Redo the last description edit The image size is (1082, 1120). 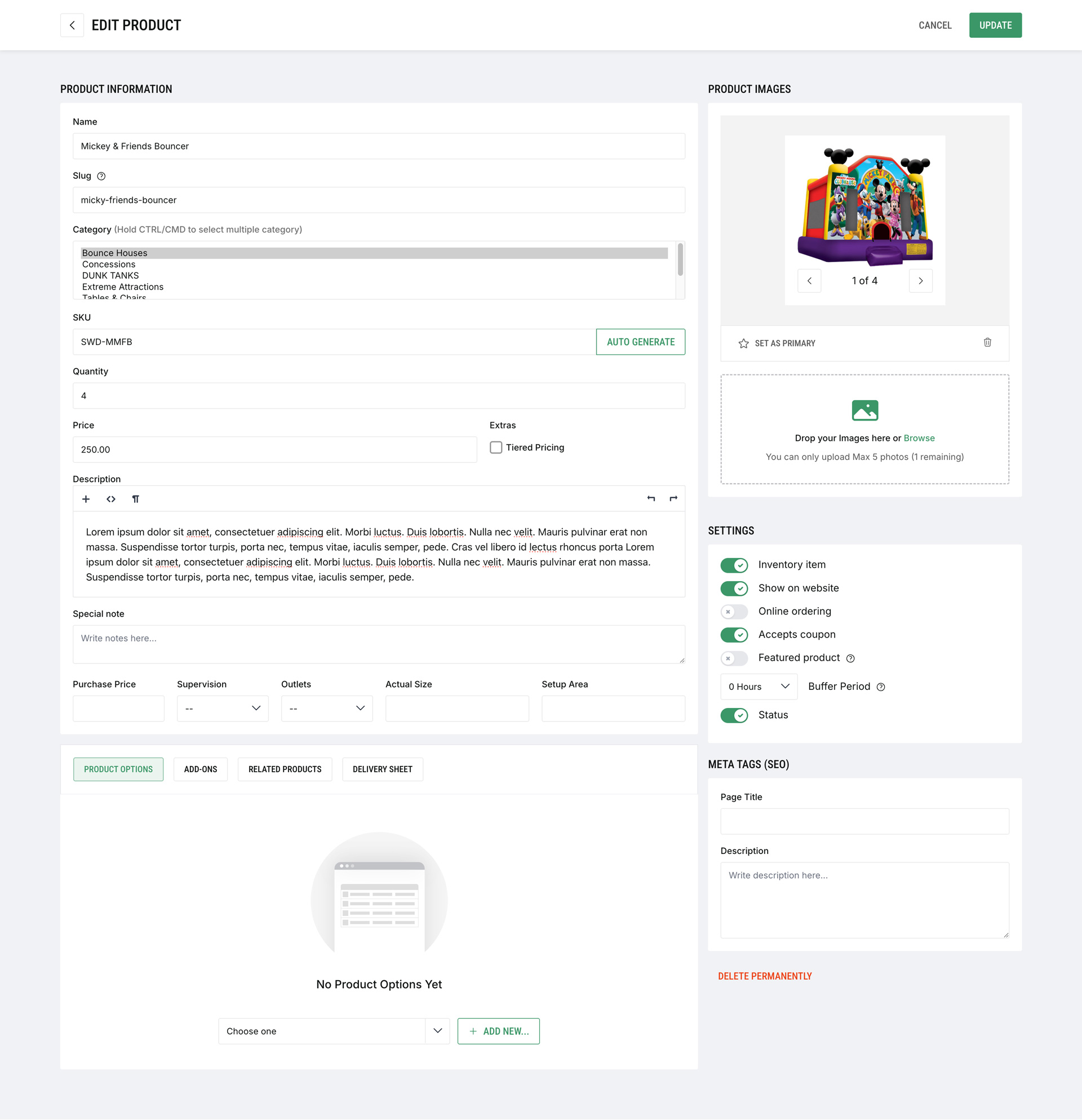[x=673, y=499]
